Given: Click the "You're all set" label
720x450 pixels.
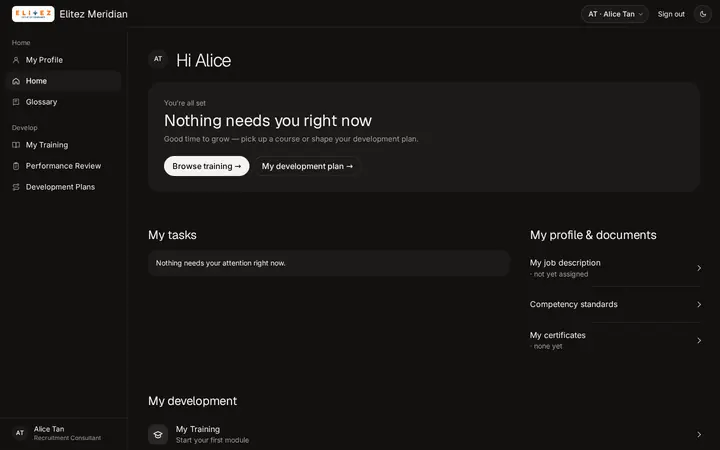Looking at the screenshot, I should click(x=185, y=103).
